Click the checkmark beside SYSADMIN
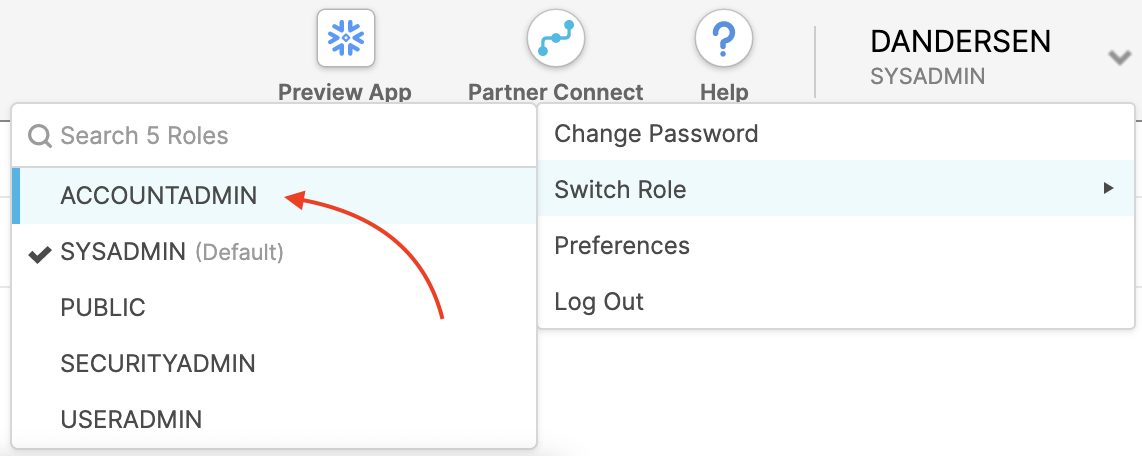1142x456 pixels. point(40,253)
